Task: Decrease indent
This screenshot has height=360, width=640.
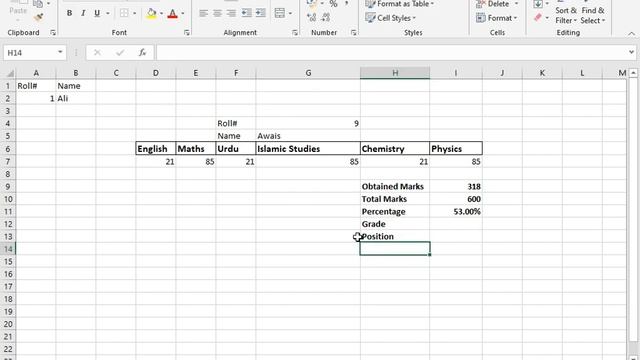Action: coord(247,13)
